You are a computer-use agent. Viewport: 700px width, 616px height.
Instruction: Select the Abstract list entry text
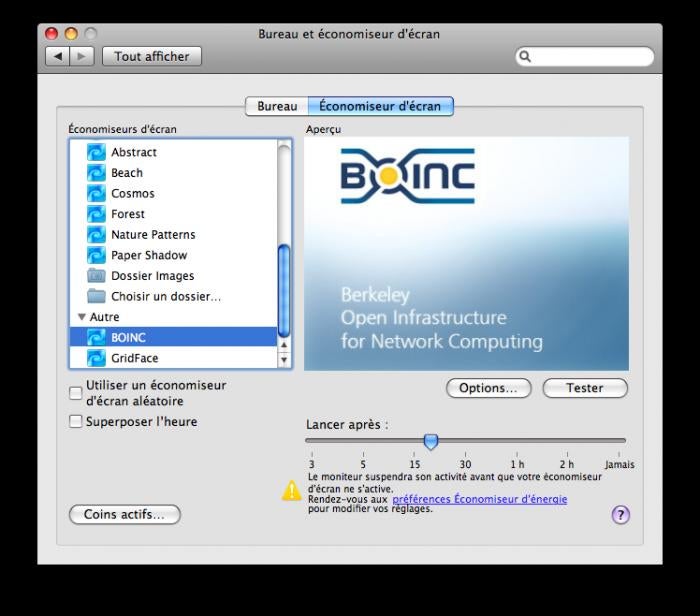pyautogui.click(x=134, y=152)
